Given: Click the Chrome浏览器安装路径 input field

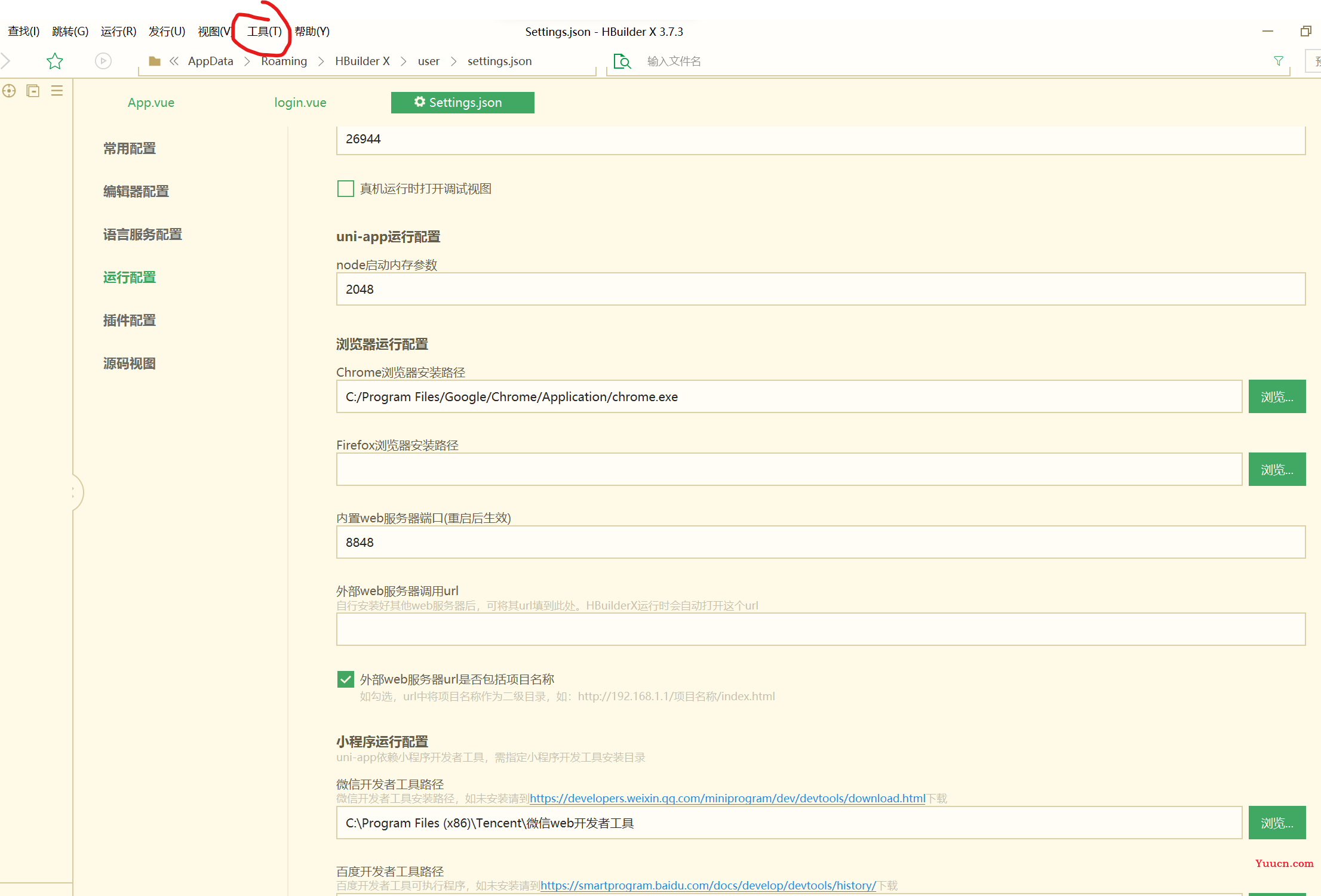Looking at the screenshot, I should pos(789,397).
